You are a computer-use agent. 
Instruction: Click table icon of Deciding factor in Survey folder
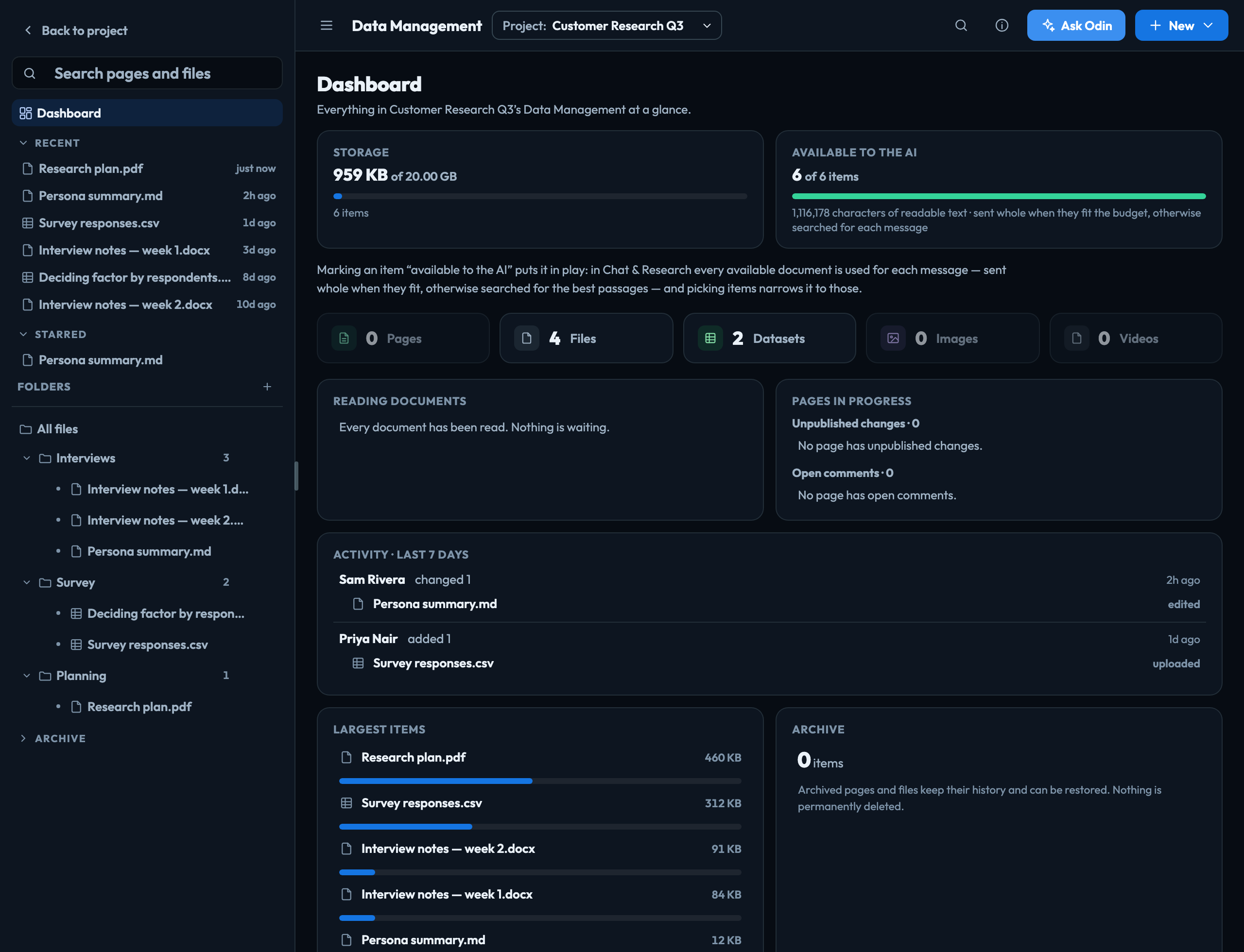(x=76, y=614)
